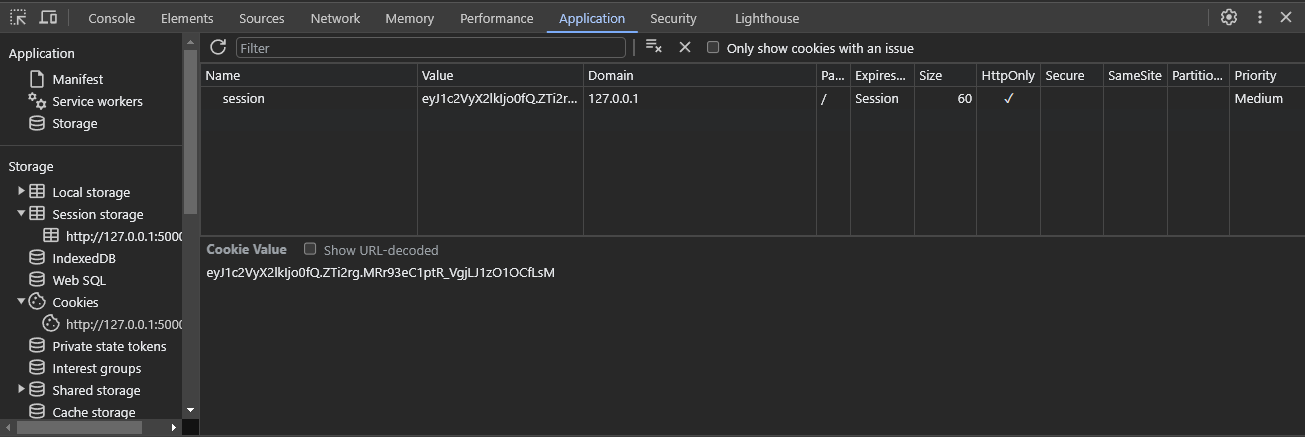Switch to the Network tab

(x=335, y=18)
